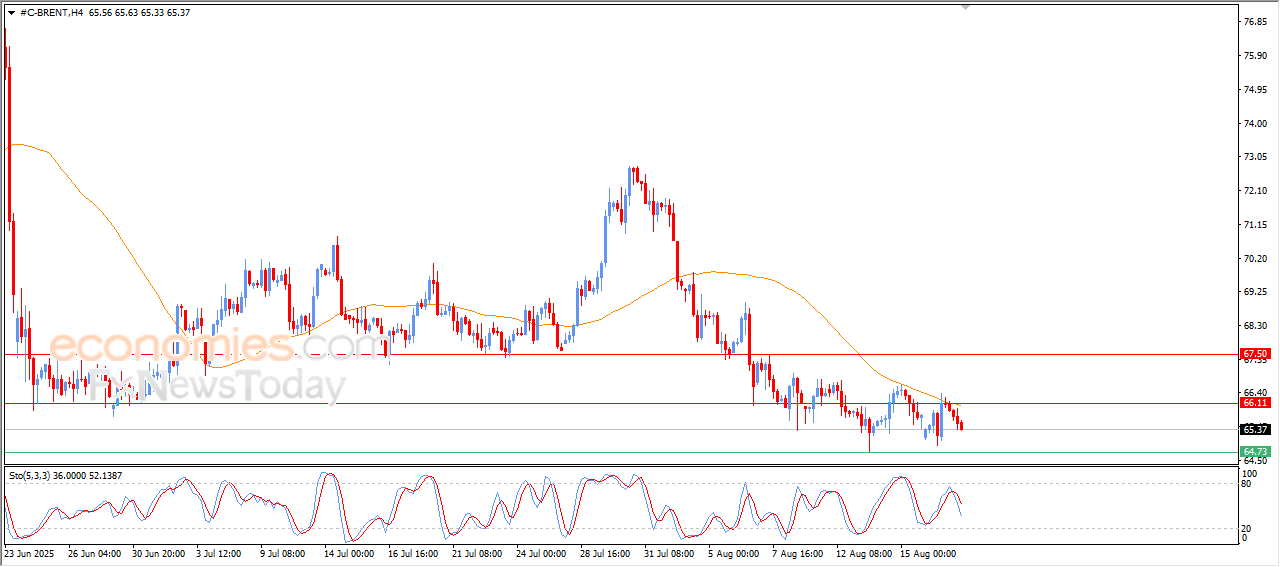Click the 71.15 price axis label
1280x567 pixels.
coord(1255,224)
